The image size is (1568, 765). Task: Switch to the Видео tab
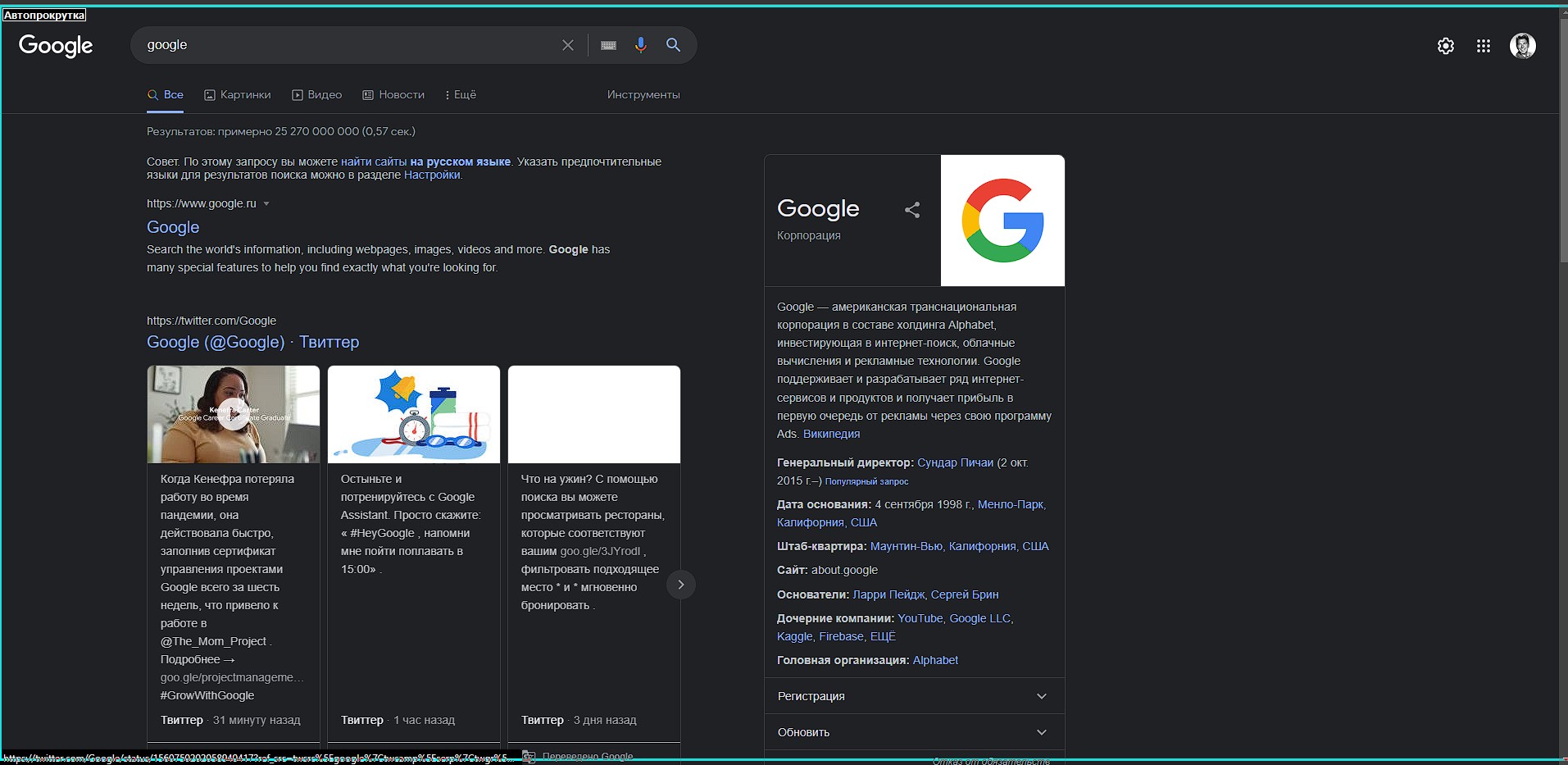coord(316,95)
